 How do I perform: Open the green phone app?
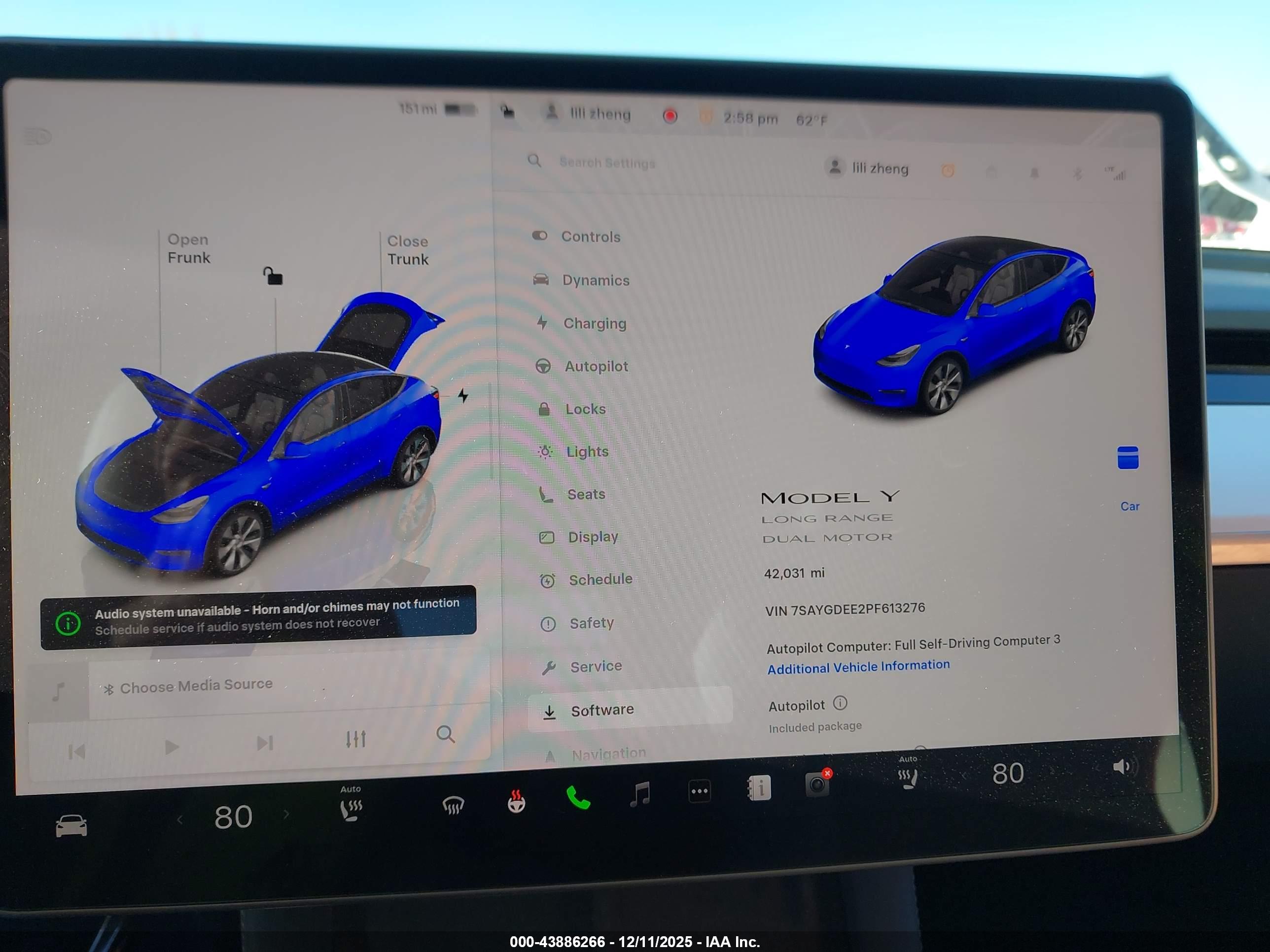(x=578, y=797)
